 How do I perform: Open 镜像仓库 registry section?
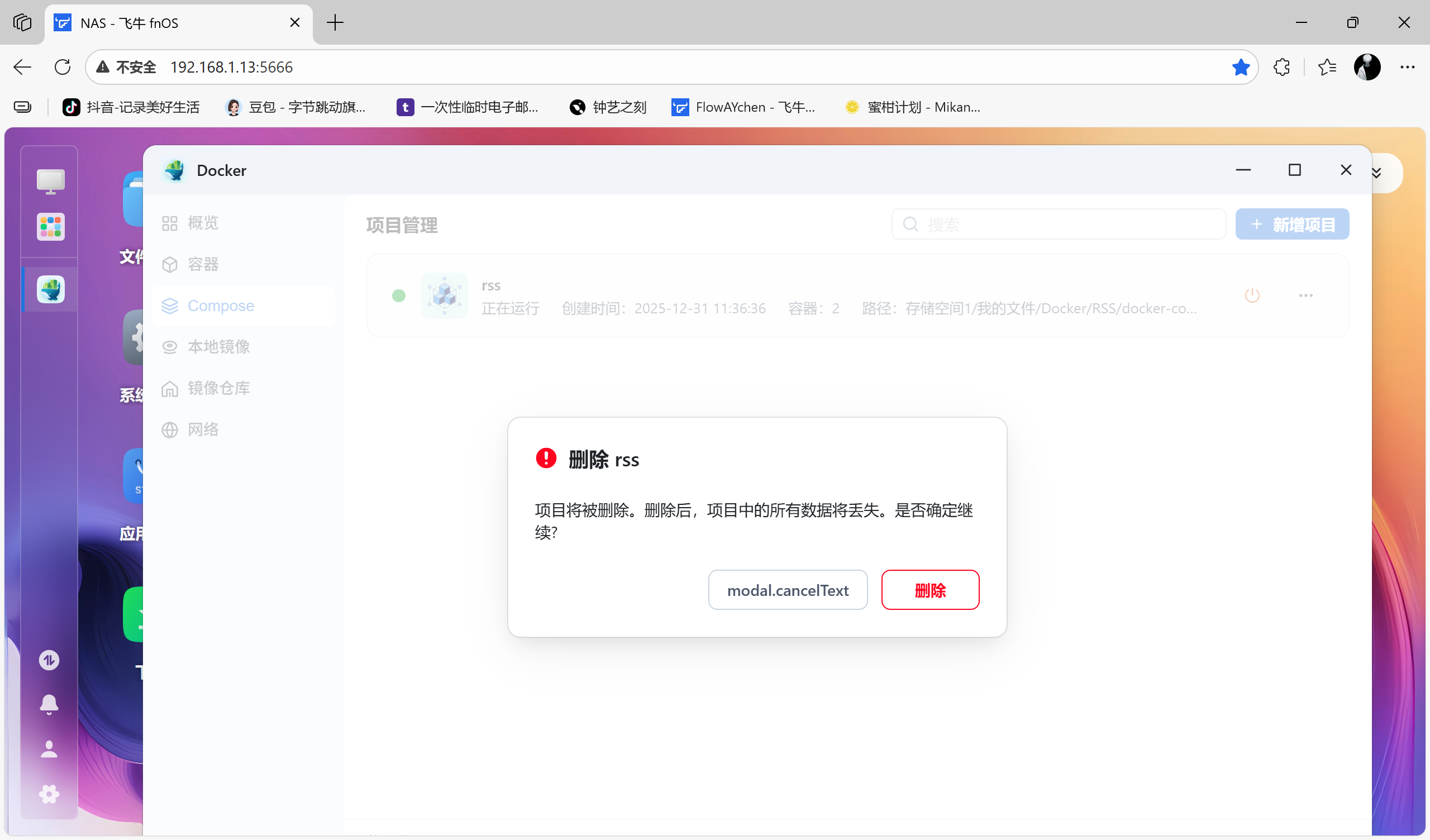[218, 388]
